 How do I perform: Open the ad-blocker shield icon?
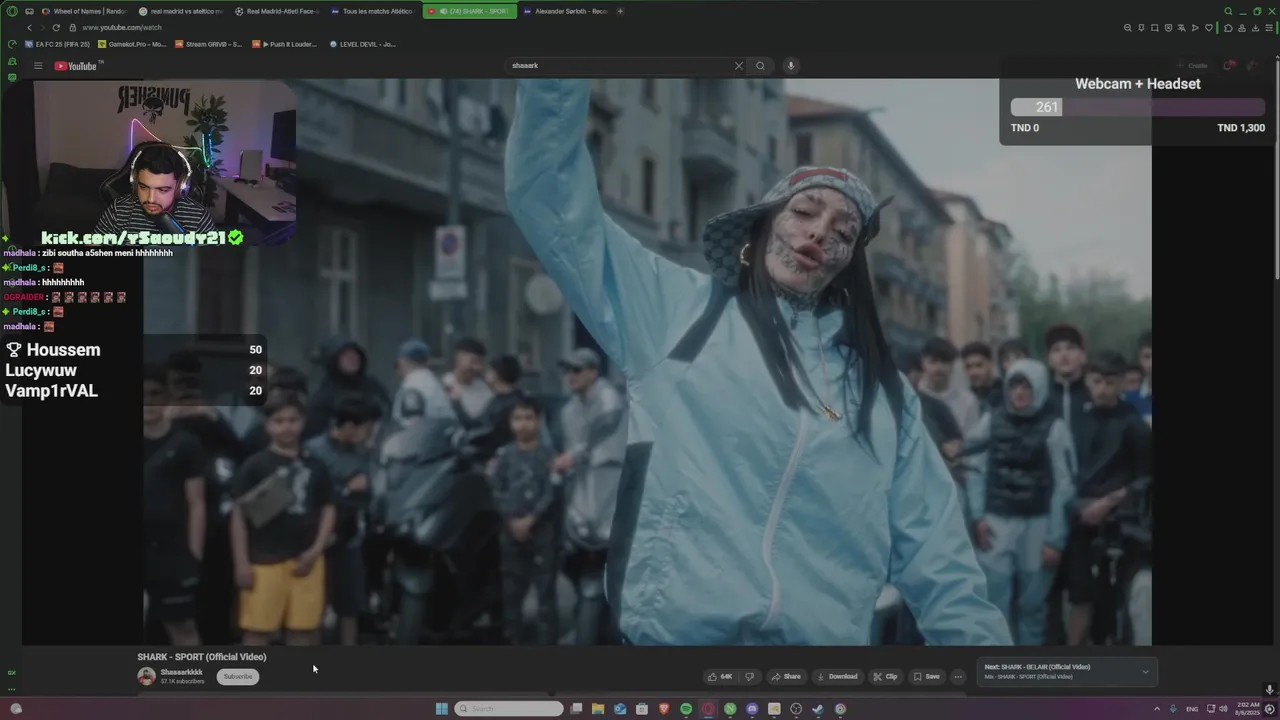[1168, 28]
